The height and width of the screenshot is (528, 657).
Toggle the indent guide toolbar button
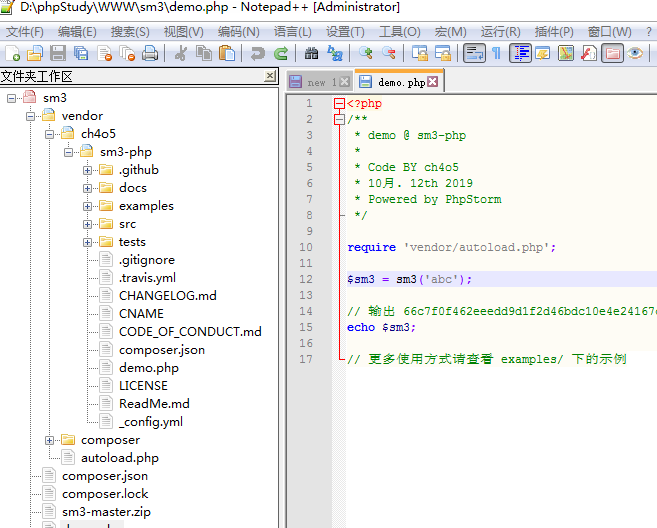[520, 53]
